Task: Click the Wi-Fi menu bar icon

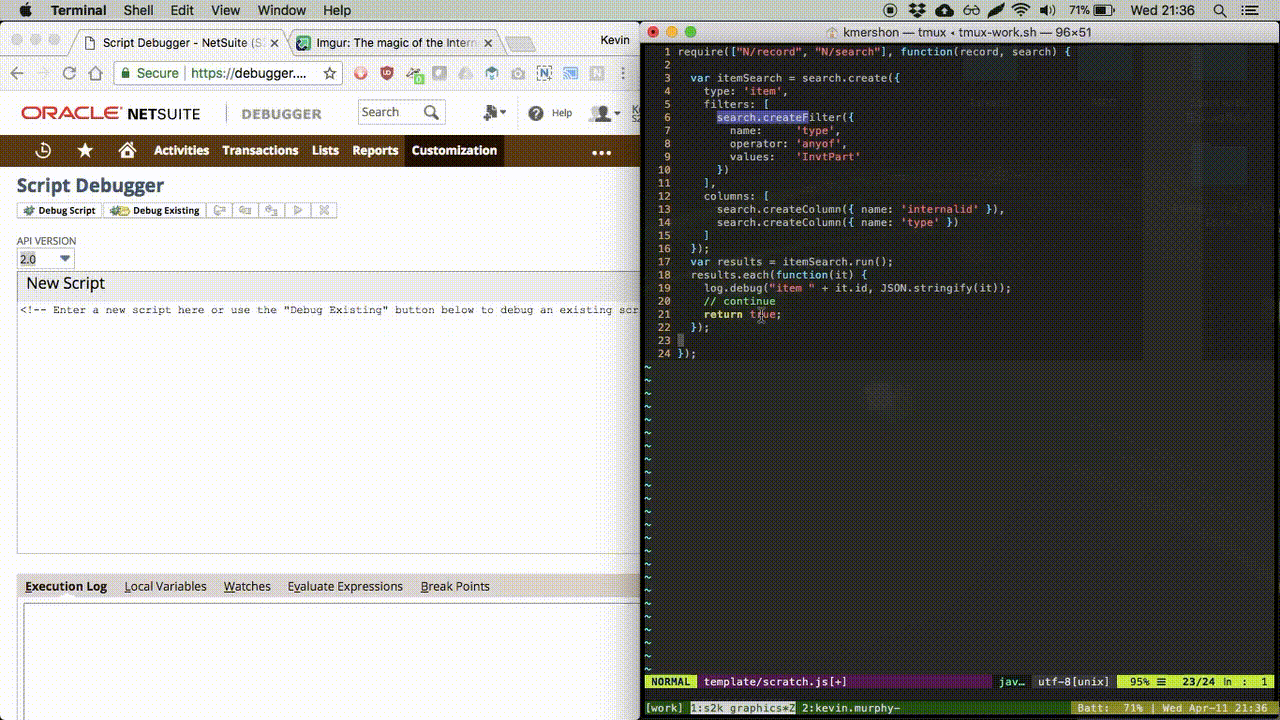Action: click(x=1021, y=10)
